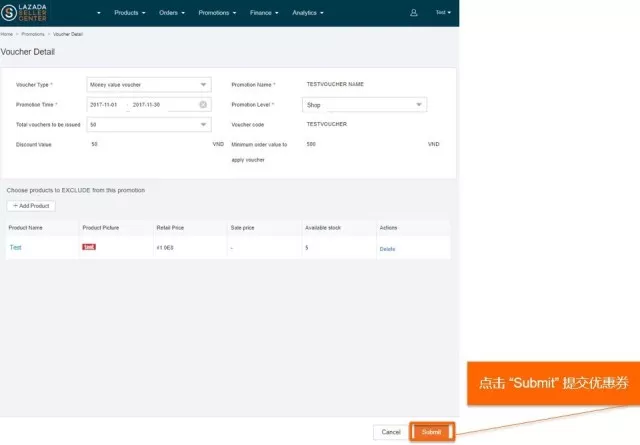Click the Add Product button
The width and height of the screenshot is (640, 445).
coord(31,205)
